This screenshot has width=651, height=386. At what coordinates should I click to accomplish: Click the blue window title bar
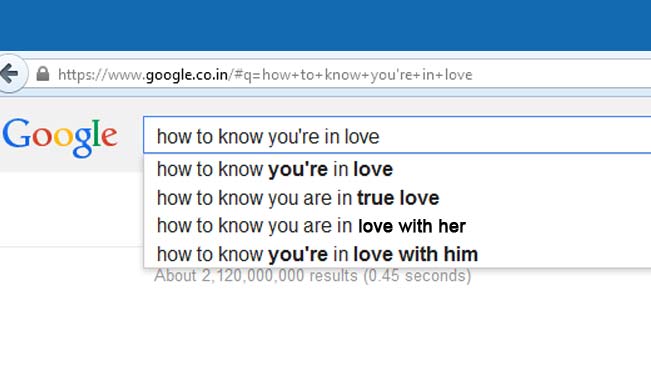point(326,25)
